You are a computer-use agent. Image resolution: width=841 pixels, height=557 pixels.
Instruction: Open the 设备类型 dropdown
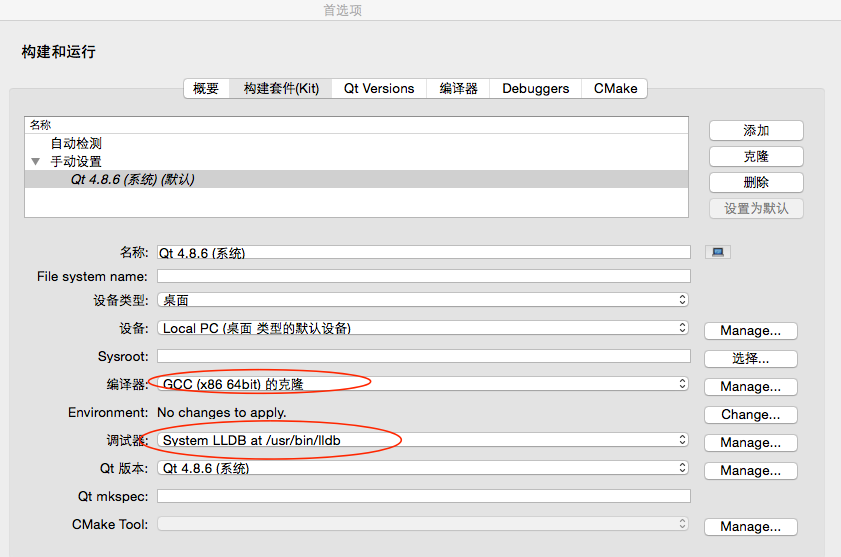point(423,300)
